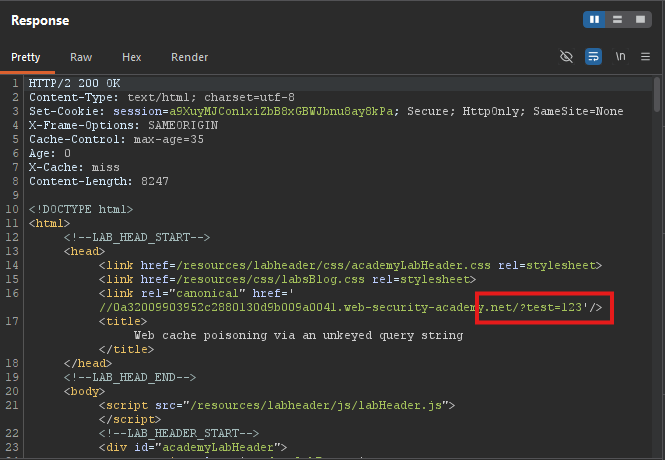This screenshot has width=665, height=460.
Task: Select the top/bottom layout icon
Action: click(618, 20)
